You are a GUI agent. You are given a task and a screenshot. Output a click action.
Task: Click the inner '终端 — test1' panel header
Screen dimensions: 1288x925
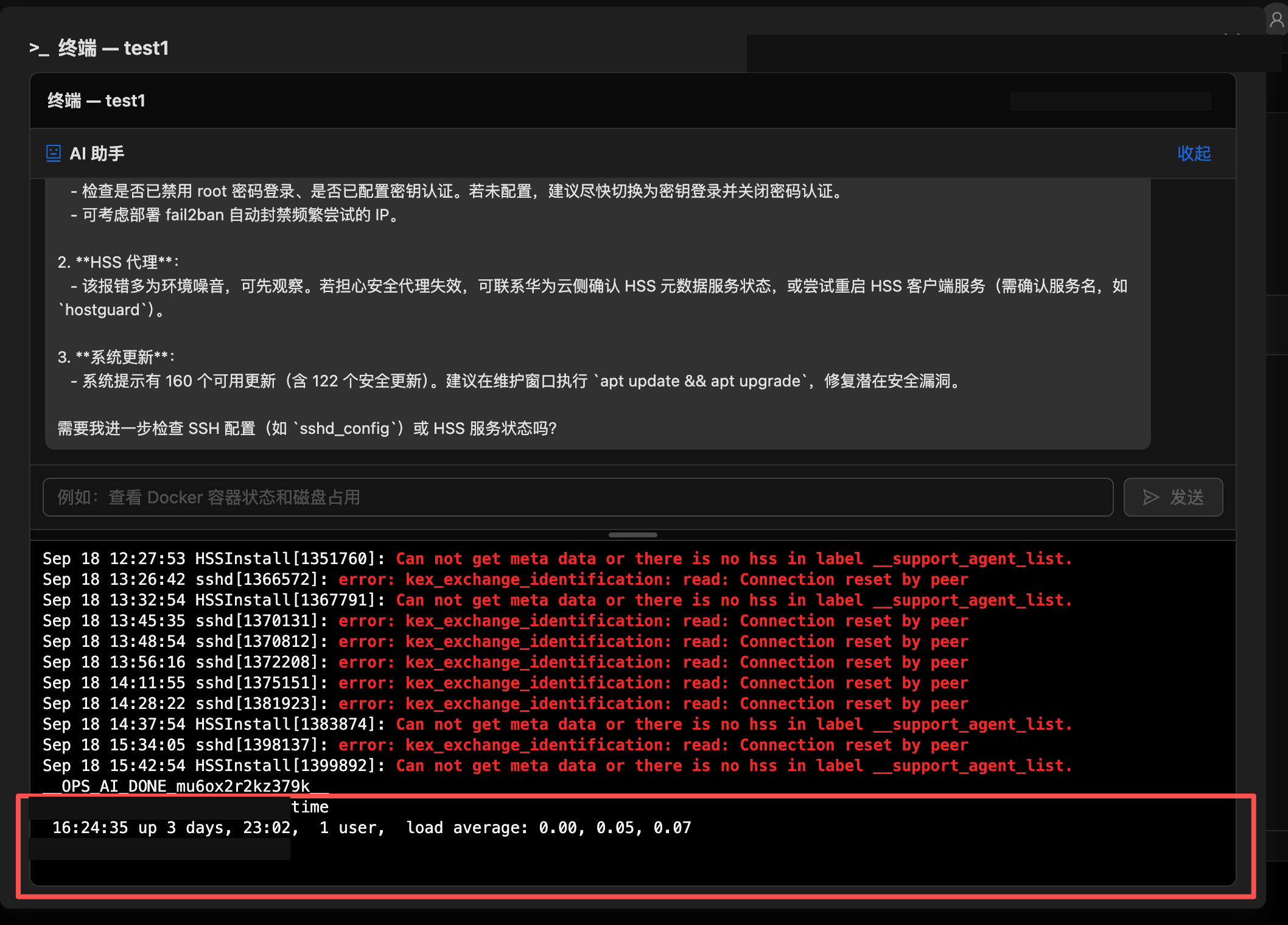click(x=96, y=100)
